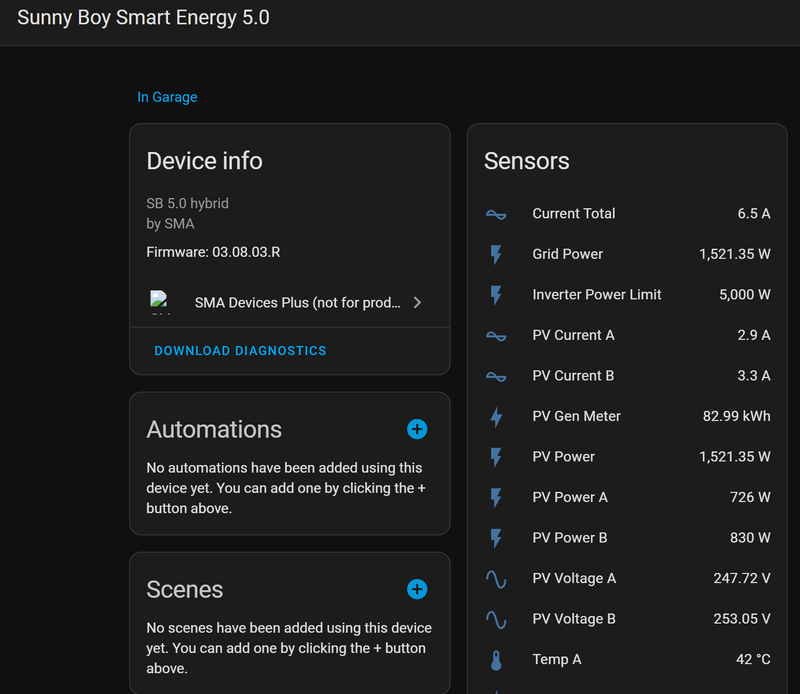Click the Sensors card heading
800x694 pixels.
(527, 161)
